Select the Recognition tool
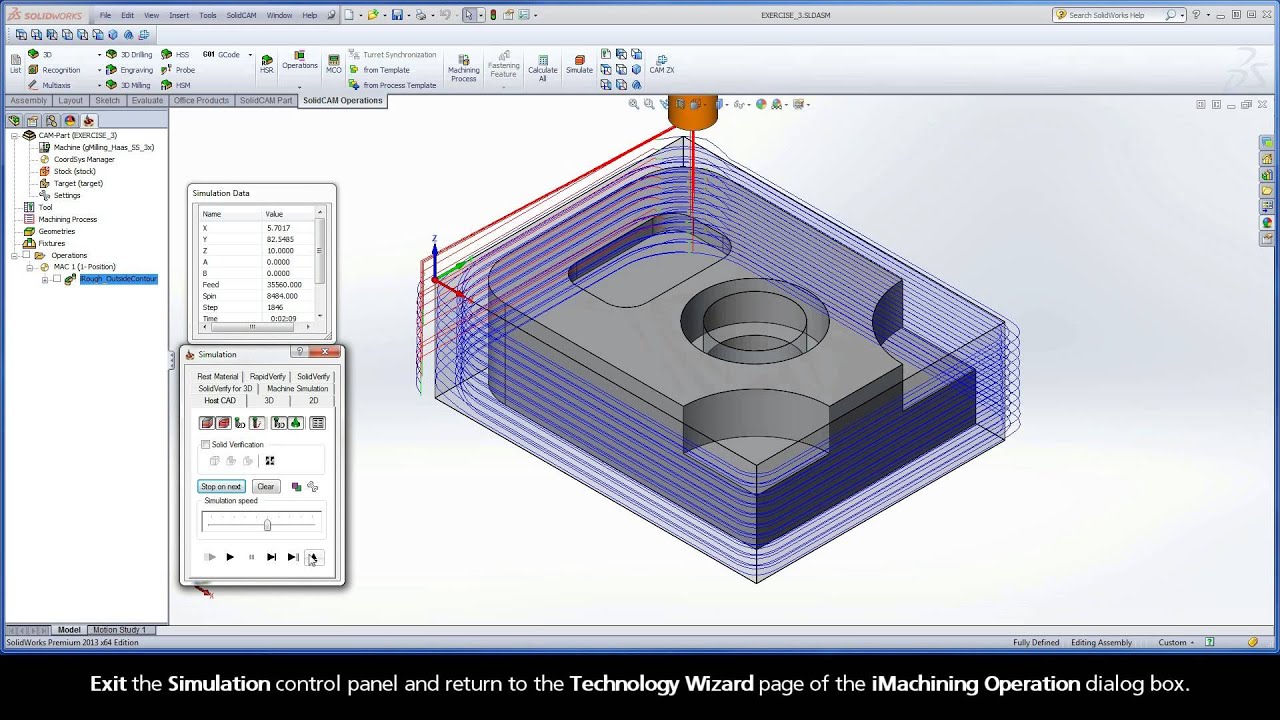Image resolution: width=1280 pixels, height=720 pixels. pos(54,70)
